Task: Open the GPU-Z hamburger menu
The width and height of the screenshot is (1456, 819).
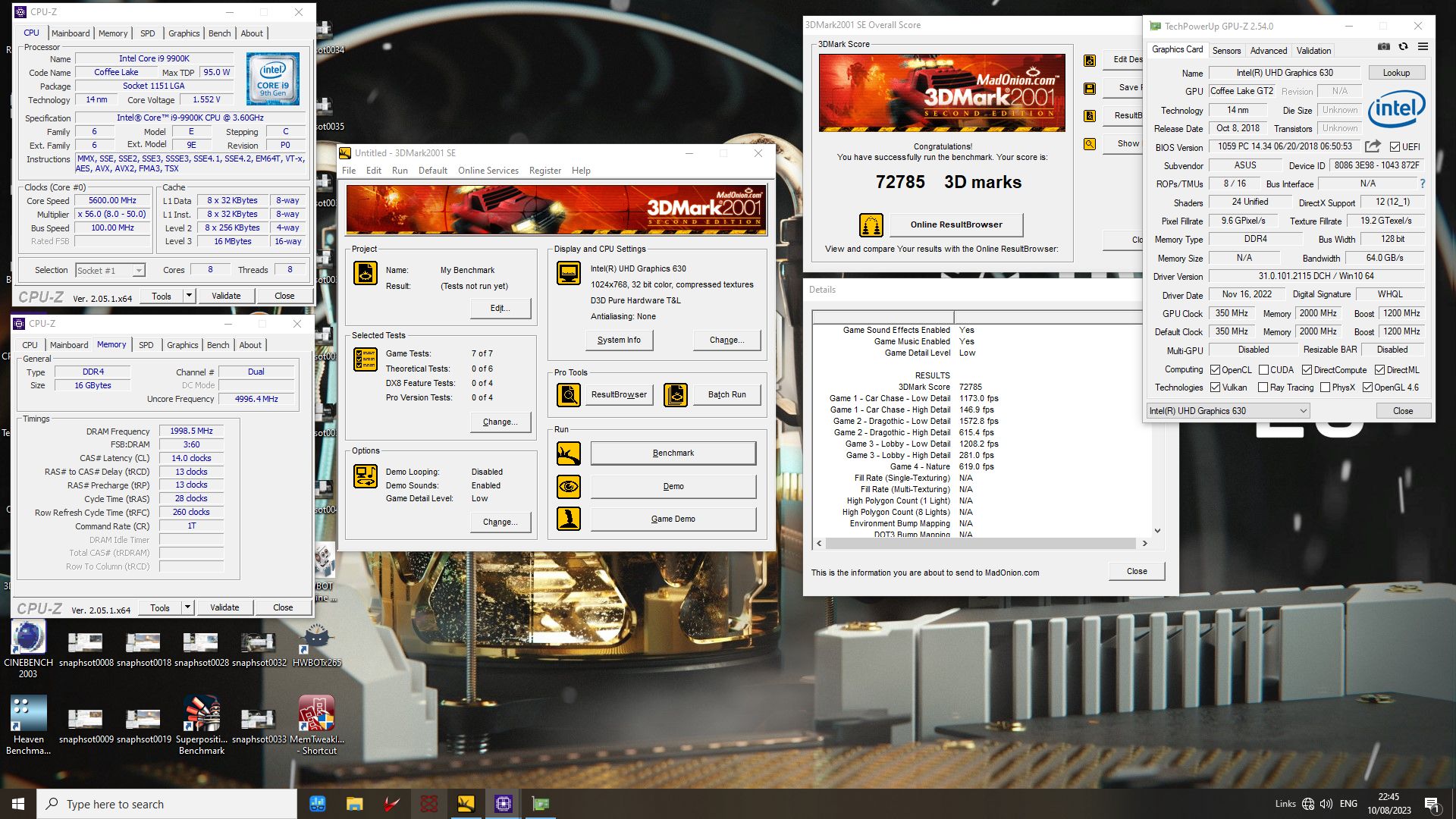Action: [x=1423, y=47]
